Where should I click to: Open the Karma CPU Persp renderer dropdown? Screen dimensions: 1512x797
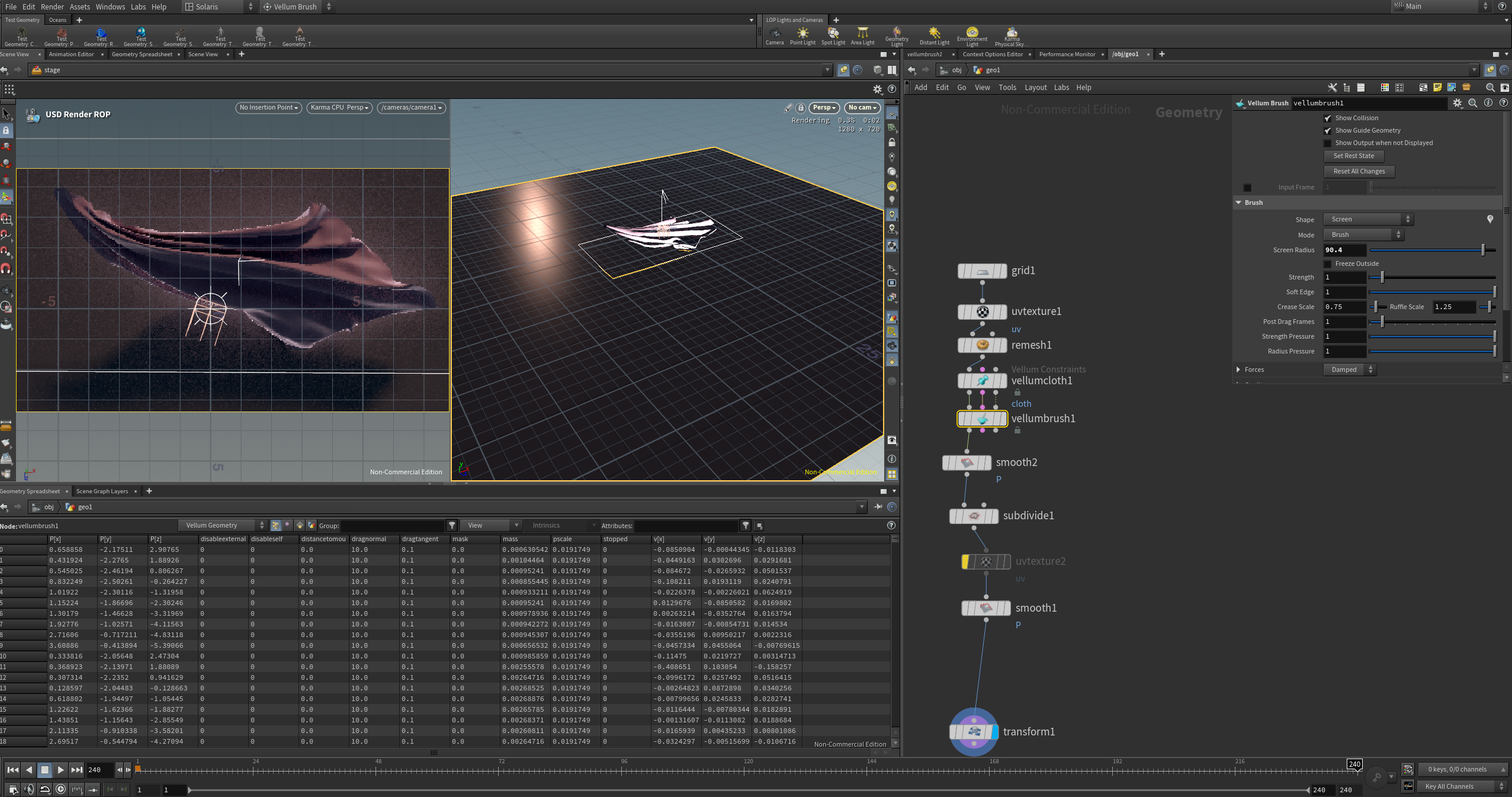(339, 108)
